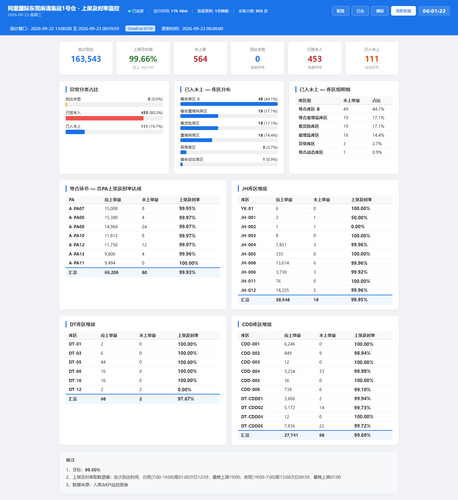
Task: Click the white 刷新数据 button
Action: (x=403, y=11)
